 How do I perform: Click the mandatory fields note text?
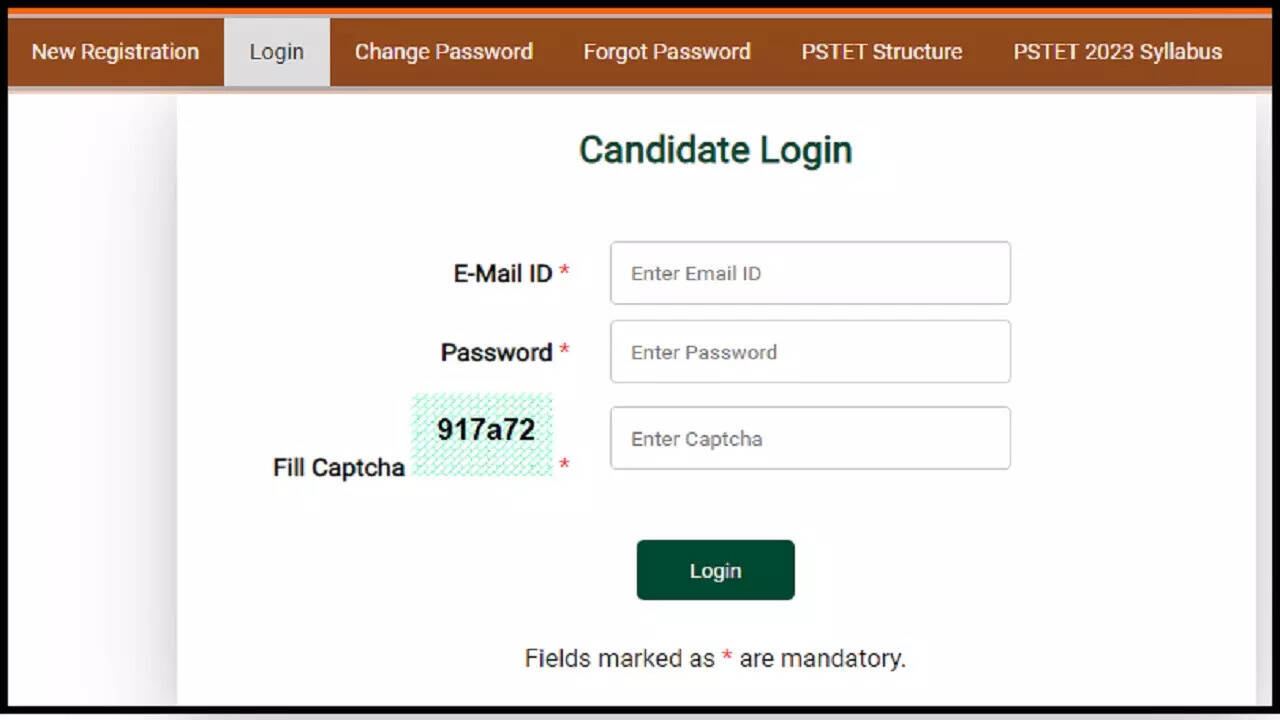tap(715, 658)
